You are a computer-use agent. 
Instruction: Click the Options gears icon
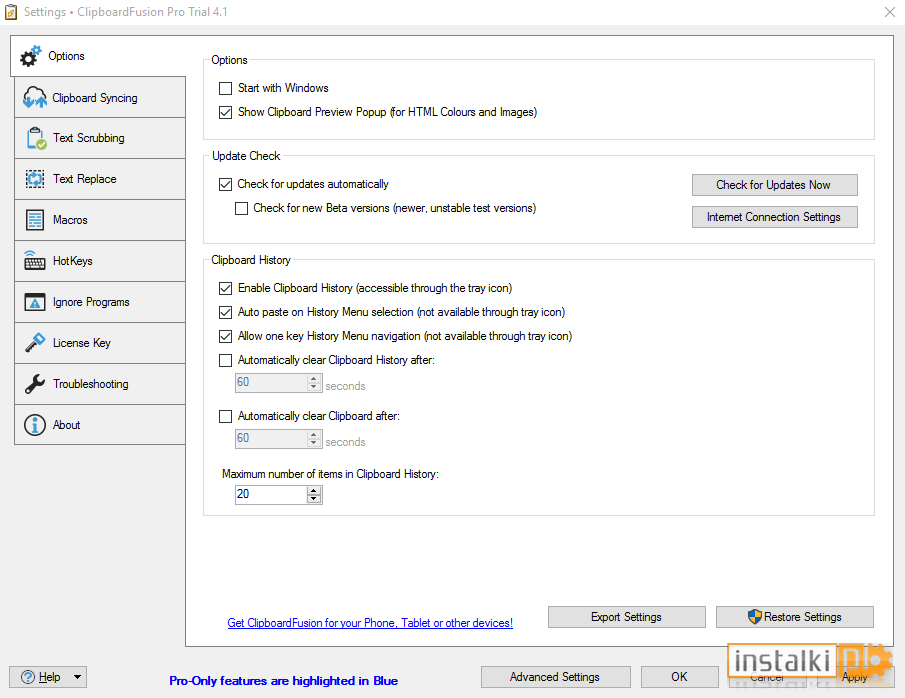click(x=31, y=56)
